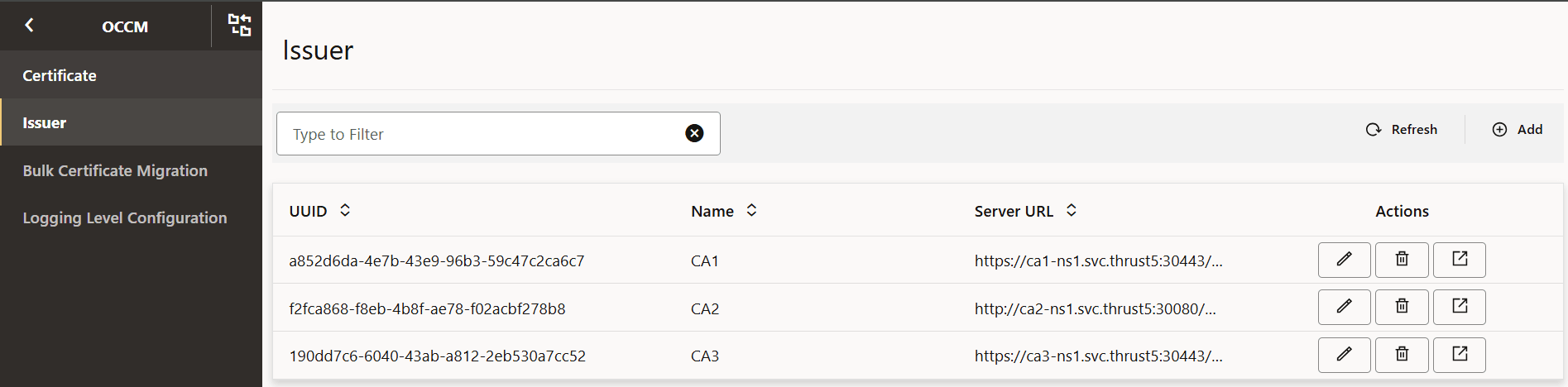The width and height of the screenshot is (1568, 387).
Task: Click the back chevron beside OCCM
Action: point(30,26)
